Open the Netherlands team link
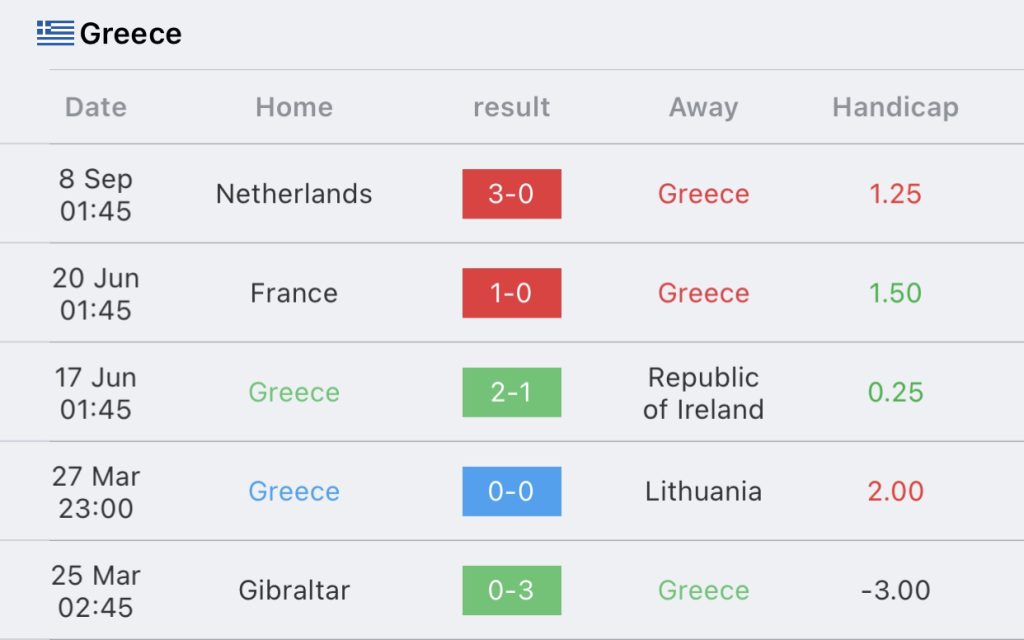This screenshot has height=640, width=1024. pyautogui.click(x=294, y=194)
